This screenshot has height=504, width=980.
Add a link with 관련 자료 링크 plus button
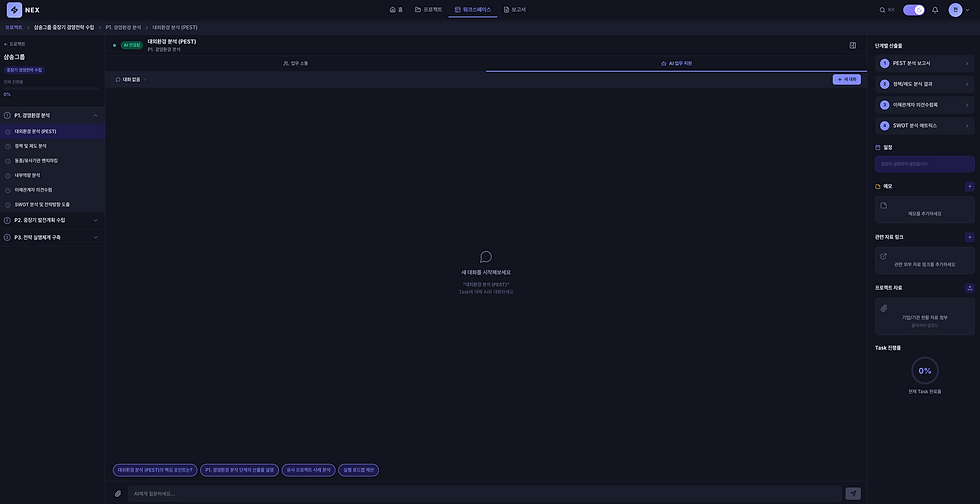pyautogui.click(x=969, y=237)
